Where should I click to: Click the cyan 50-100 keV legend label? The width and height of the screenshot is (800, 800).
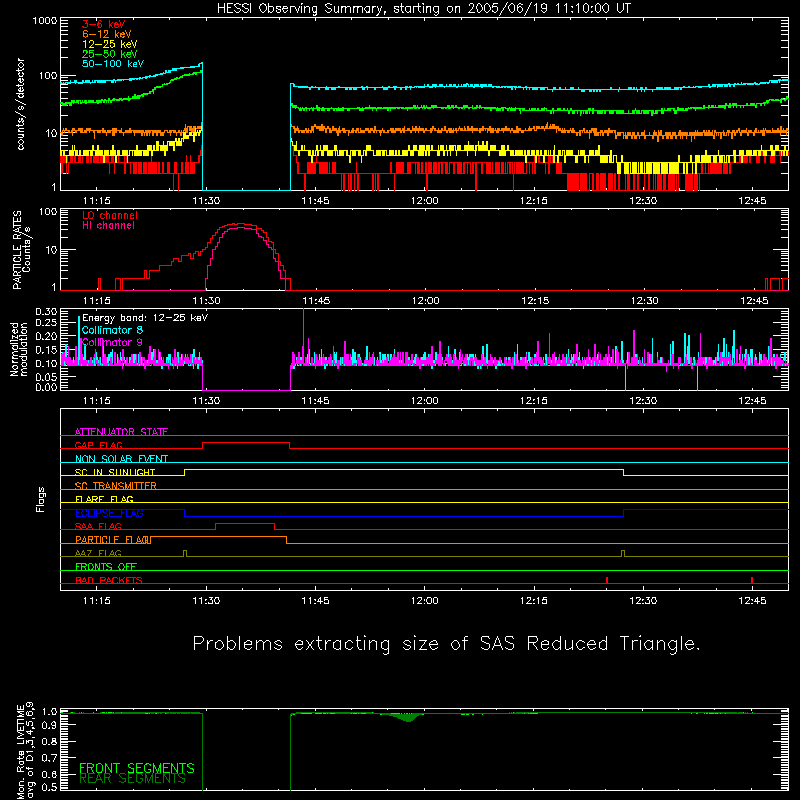113,64
